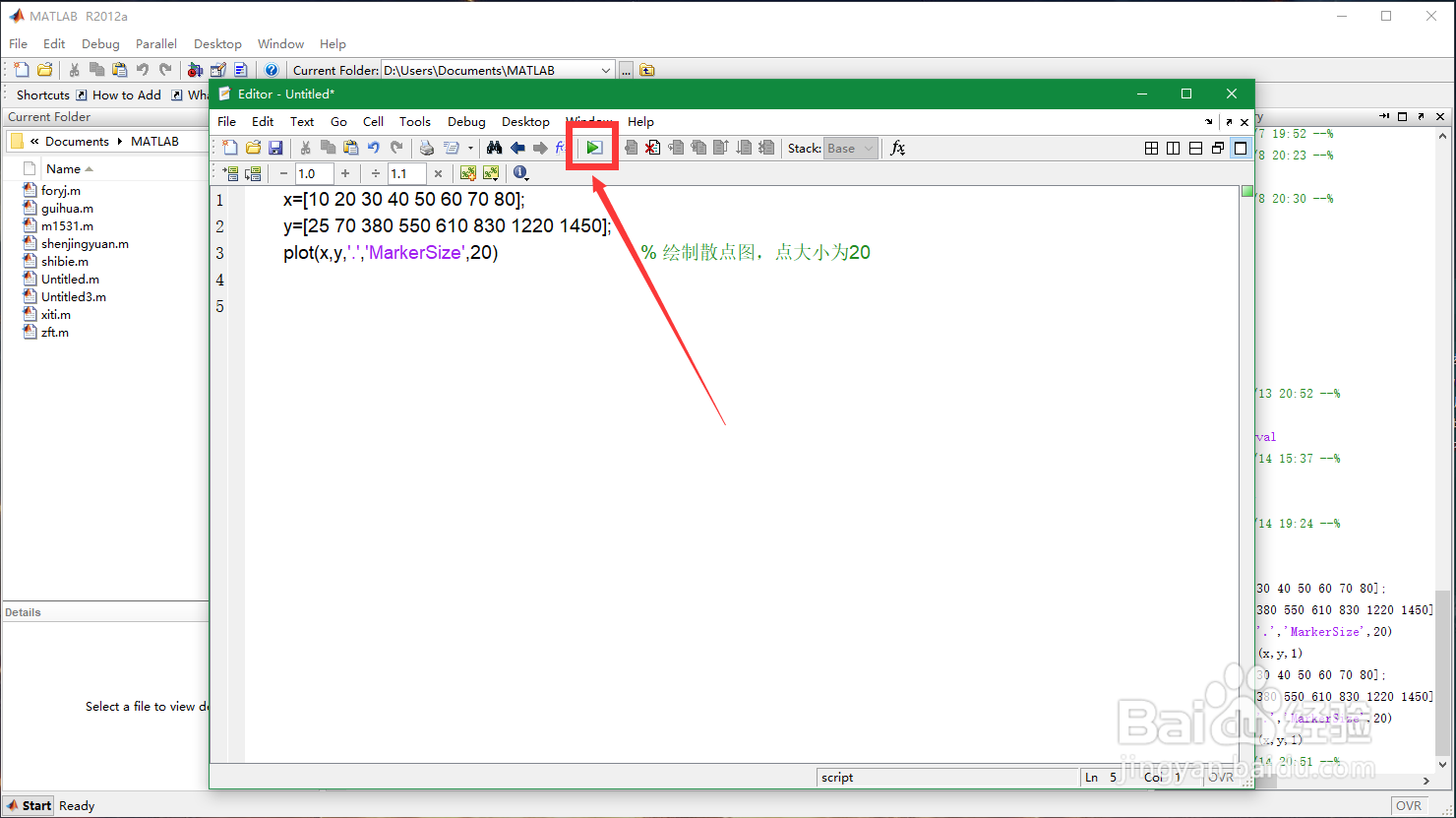
Task: Open GUIDE icon in the MATLAB main toolbar
Action: pos(217,70)
